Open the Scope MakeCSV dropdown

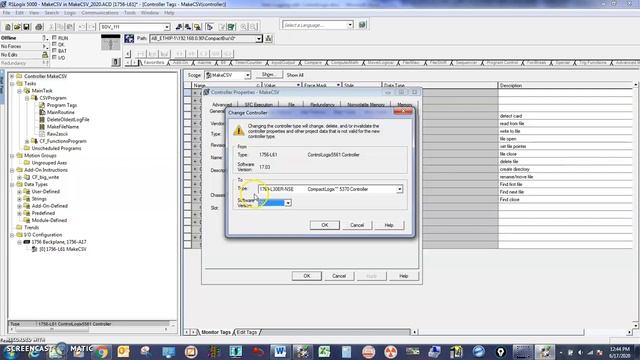point(247,76)
